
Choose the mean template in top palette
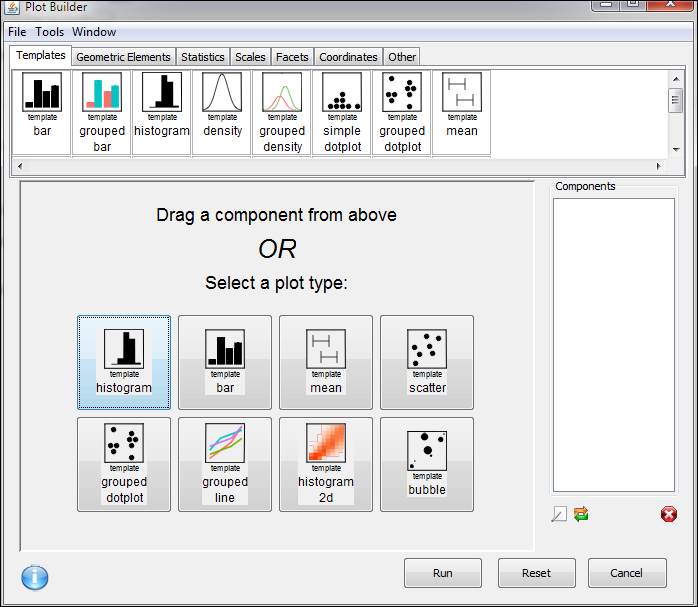pos(462,112)
